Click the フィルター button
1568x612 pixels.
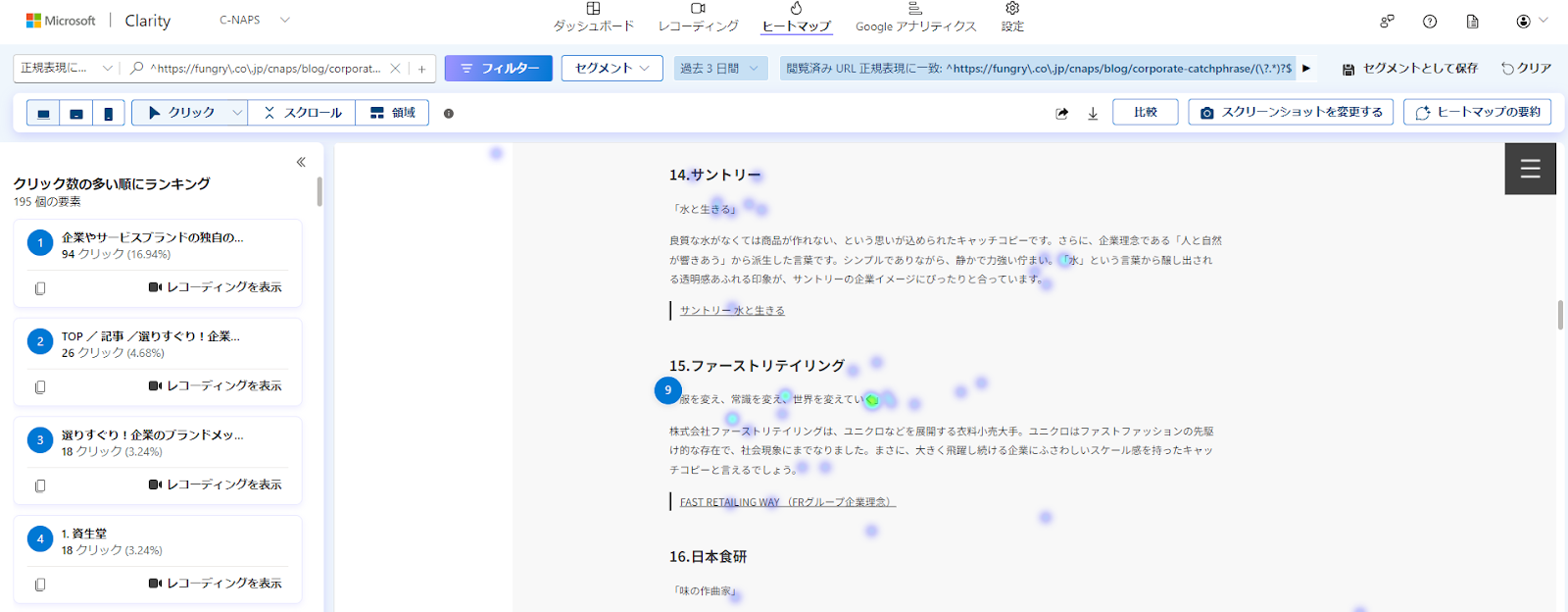498,68
